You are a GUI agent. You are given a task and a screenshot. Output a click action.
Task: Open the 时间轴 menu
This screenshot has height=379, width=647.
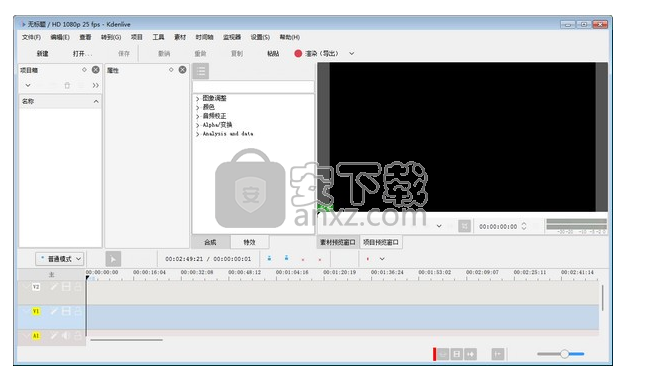[204, 37]
